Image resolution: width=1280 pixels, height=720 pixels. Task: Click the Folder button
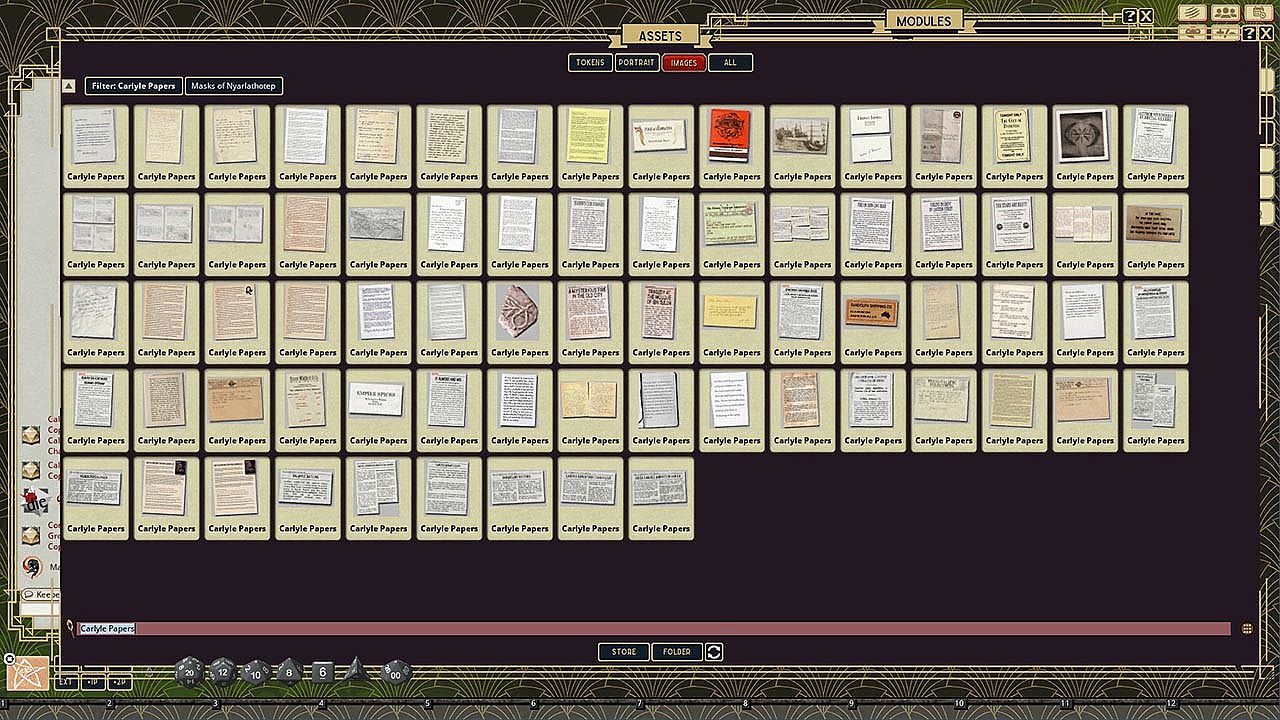[x=677, y=652]
